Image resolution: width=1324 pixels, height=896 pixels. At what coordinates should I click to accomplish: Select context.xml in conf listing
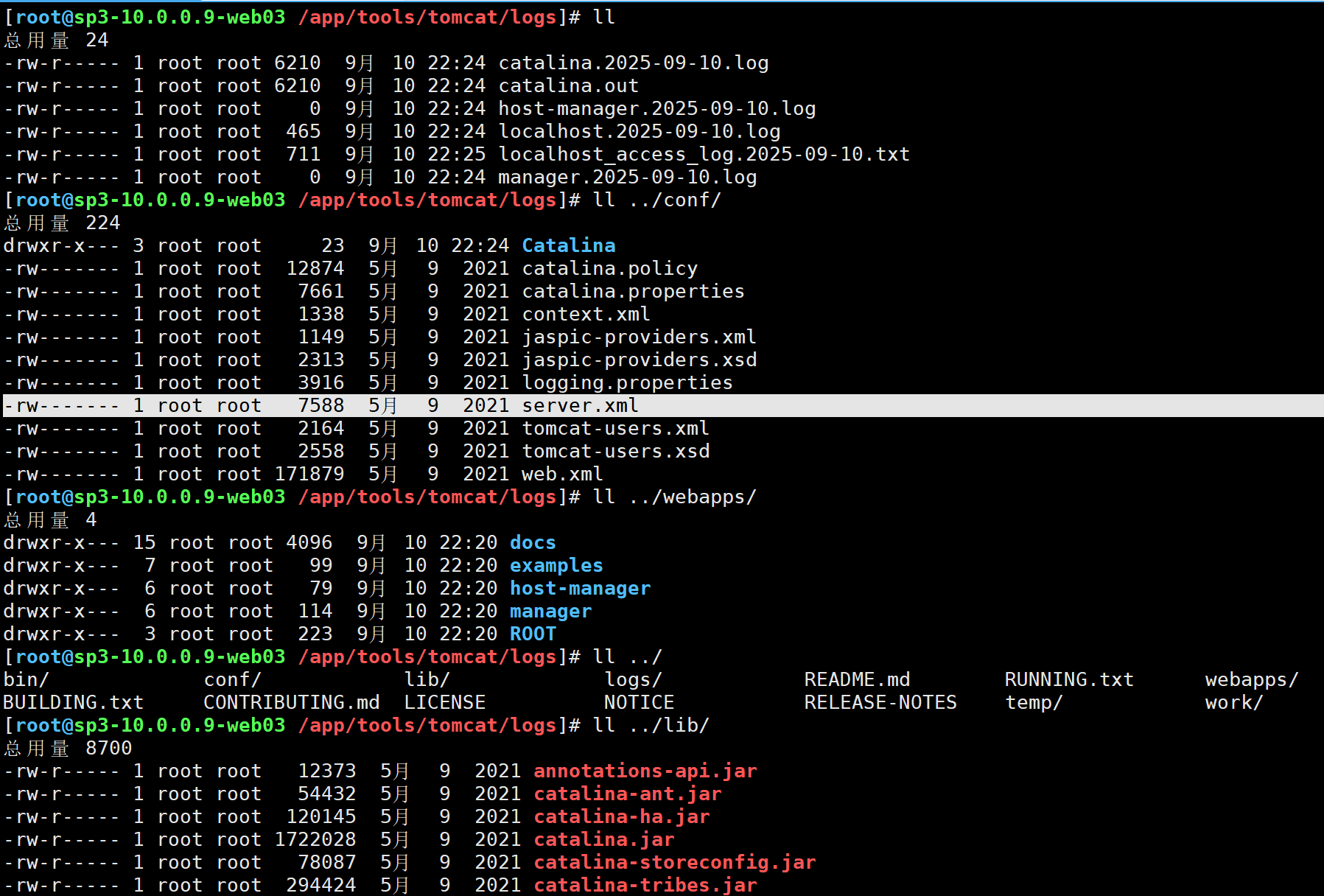click(586, 314)
